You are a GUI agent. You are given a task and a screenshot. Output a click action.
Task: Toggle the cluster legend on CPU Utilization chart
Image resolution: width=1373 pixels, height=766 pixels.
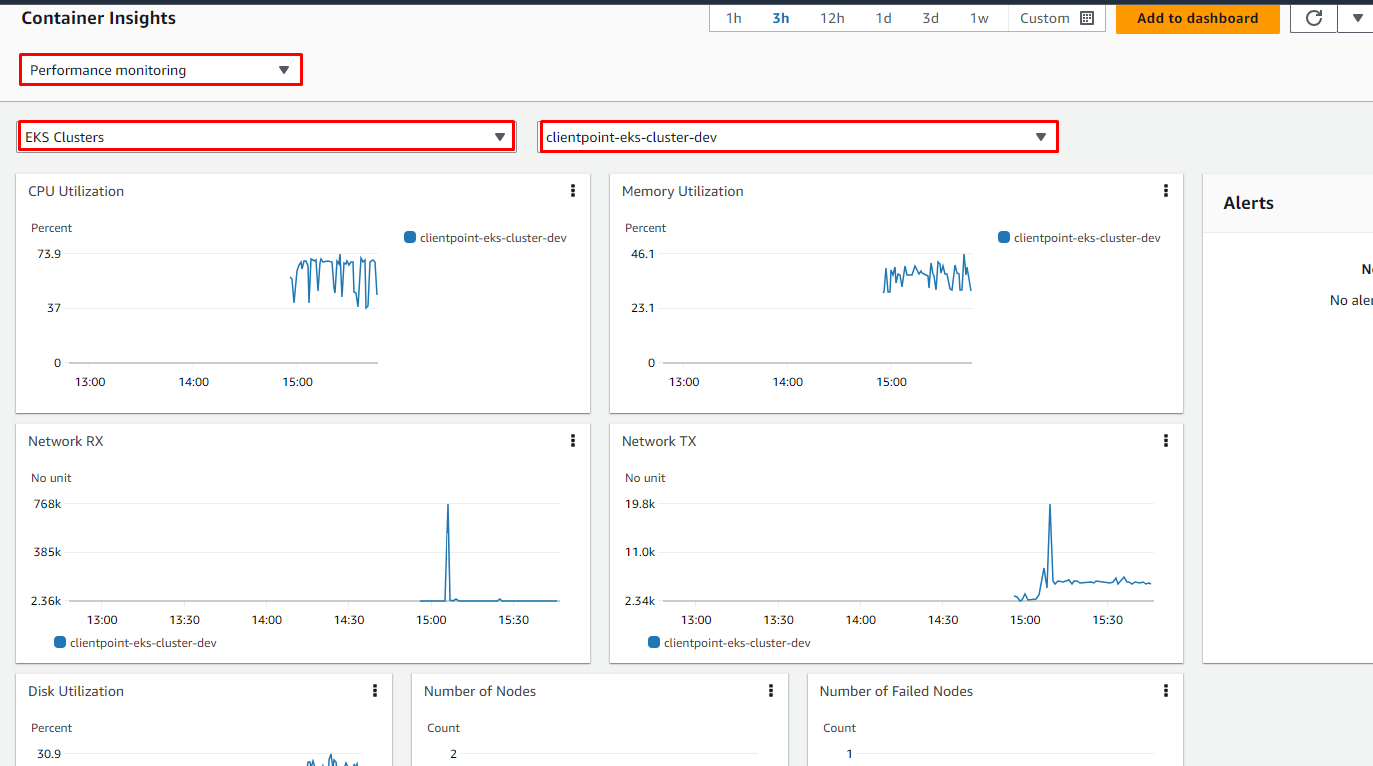point(485,237)
